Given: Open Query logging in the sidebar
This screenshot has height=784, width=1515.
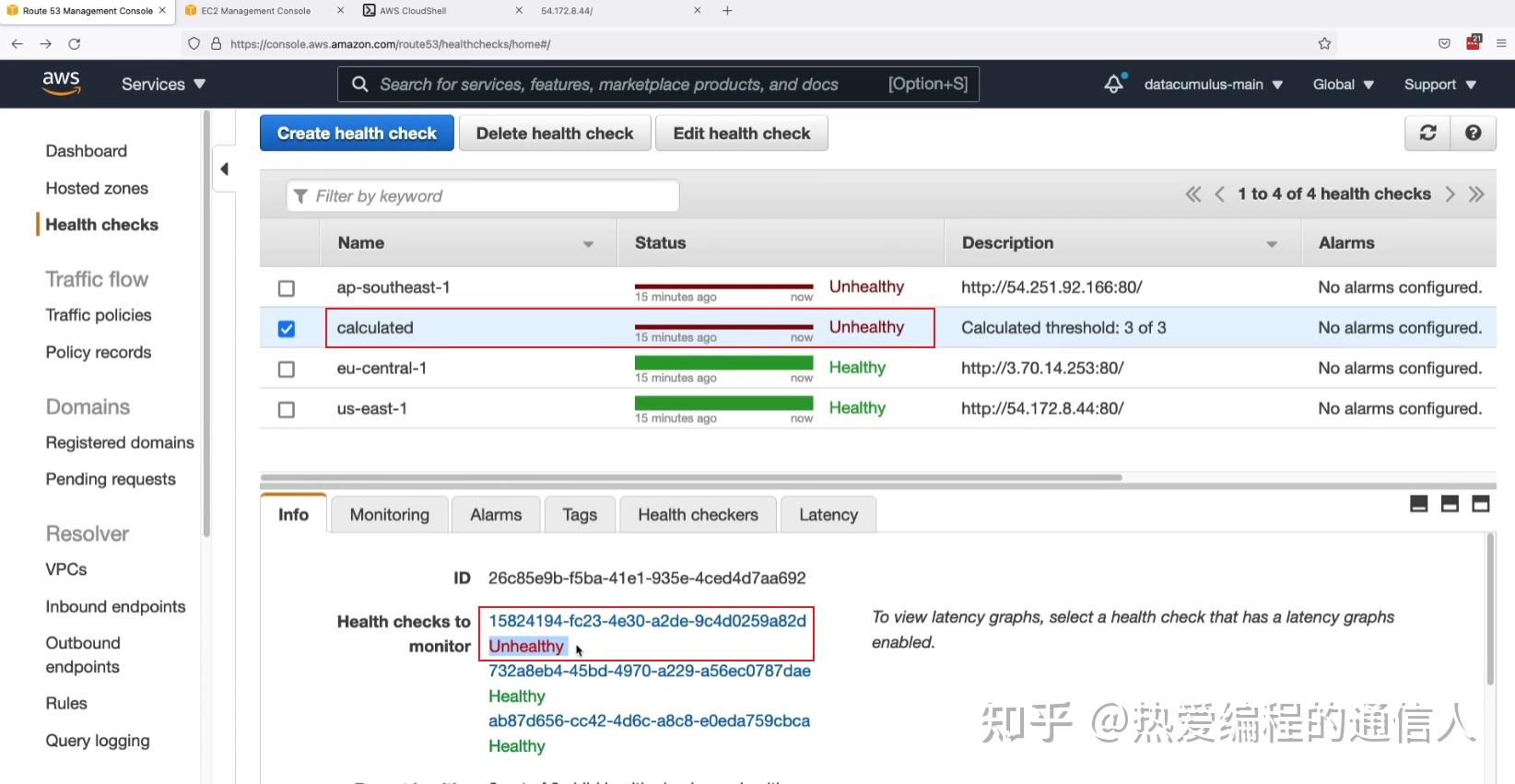Looking at the screenshot, I should click(98, 741).
